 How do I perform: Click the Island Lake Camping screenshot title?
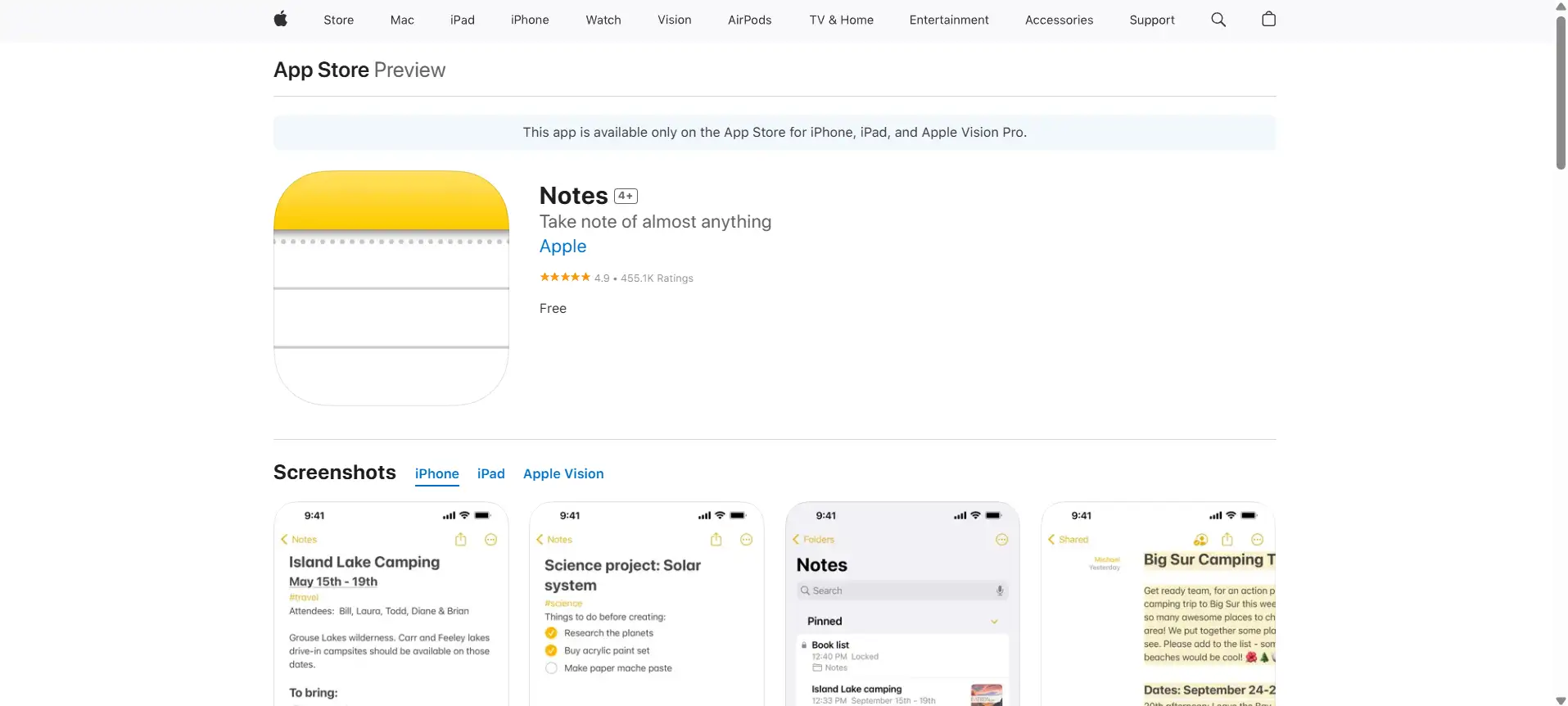(x=364, y=562)
